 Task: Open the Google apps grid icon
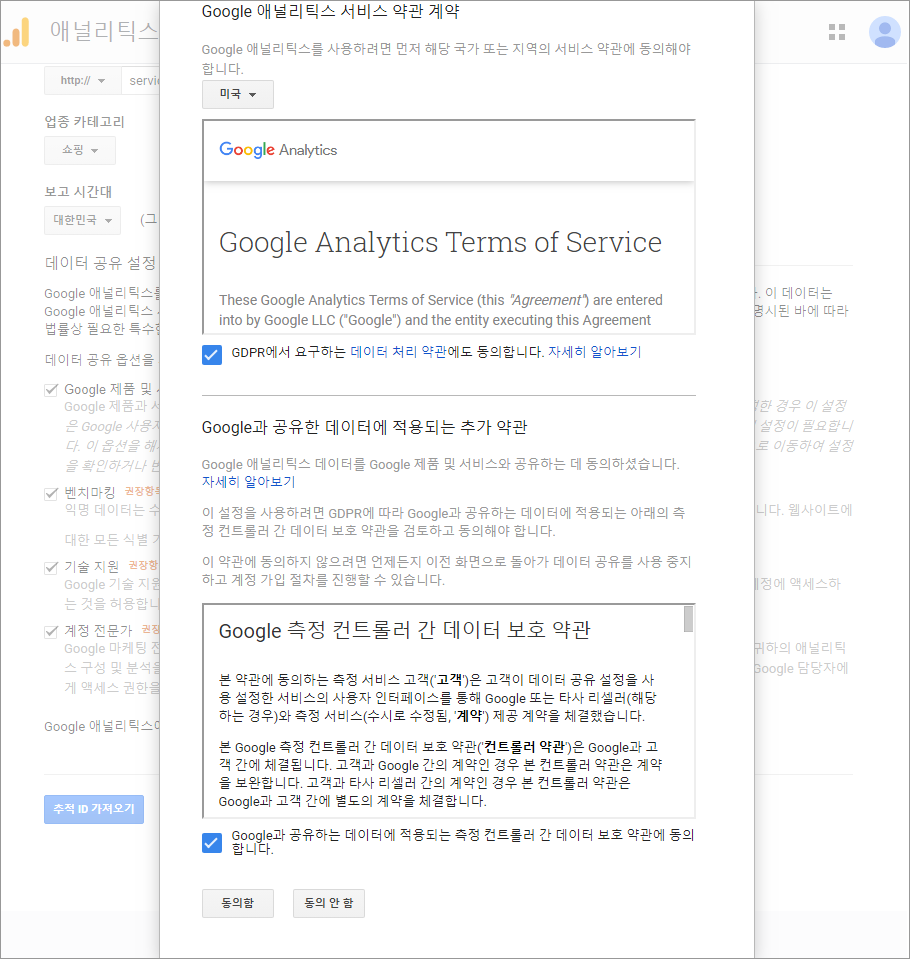[x=837, y=32]
